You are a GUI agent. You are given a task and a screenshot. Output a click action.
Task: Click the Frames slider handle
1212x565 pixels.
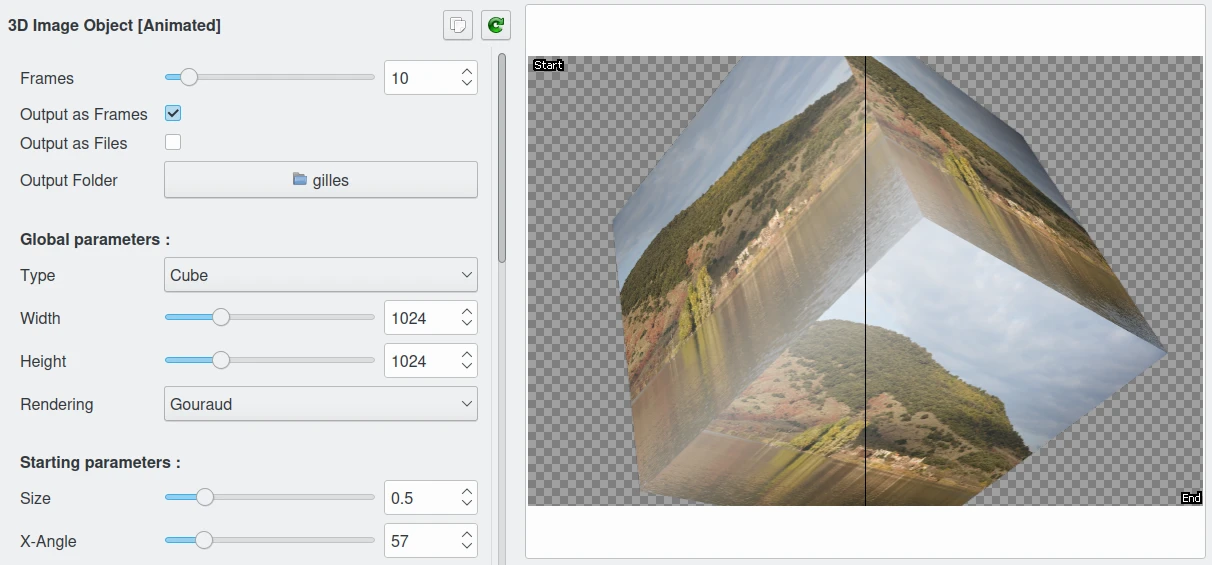click(x=188, y=77)
